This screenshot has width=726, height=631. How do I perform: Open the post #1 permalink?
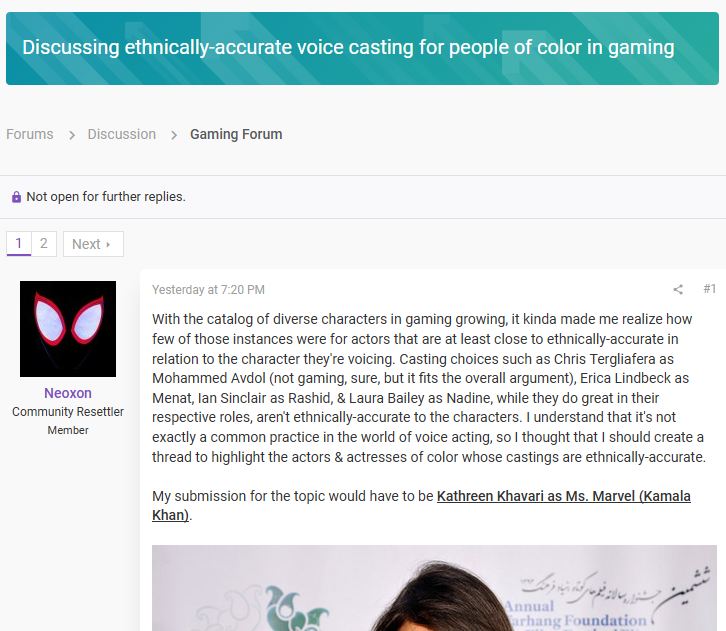pos(709,289)
